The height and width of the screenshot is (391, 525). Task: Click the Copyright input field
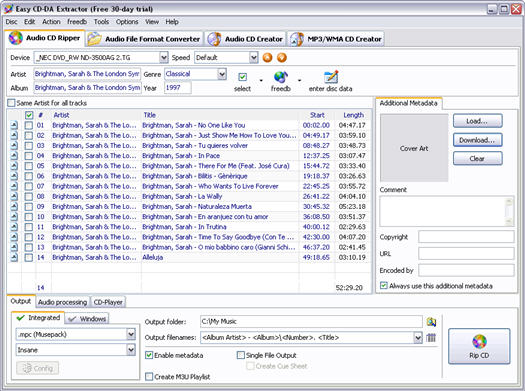coord(466,237)
